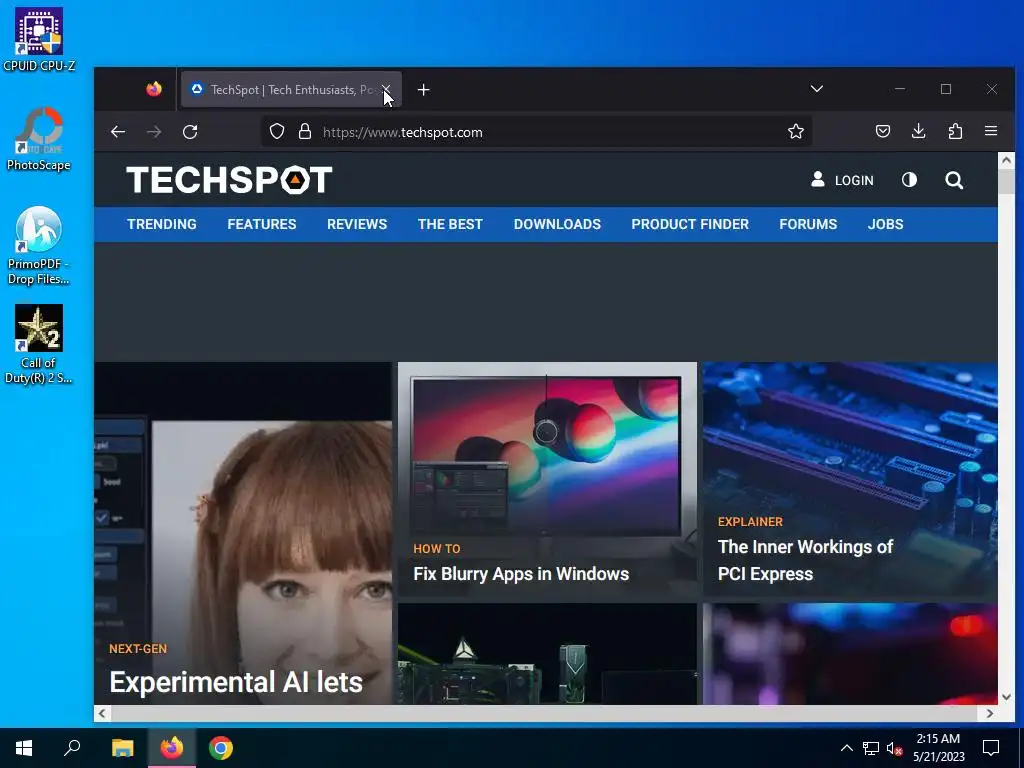Open the TRENDING menu item
The width and height of the screenshot is (1024, 768).
click(162, 225)
